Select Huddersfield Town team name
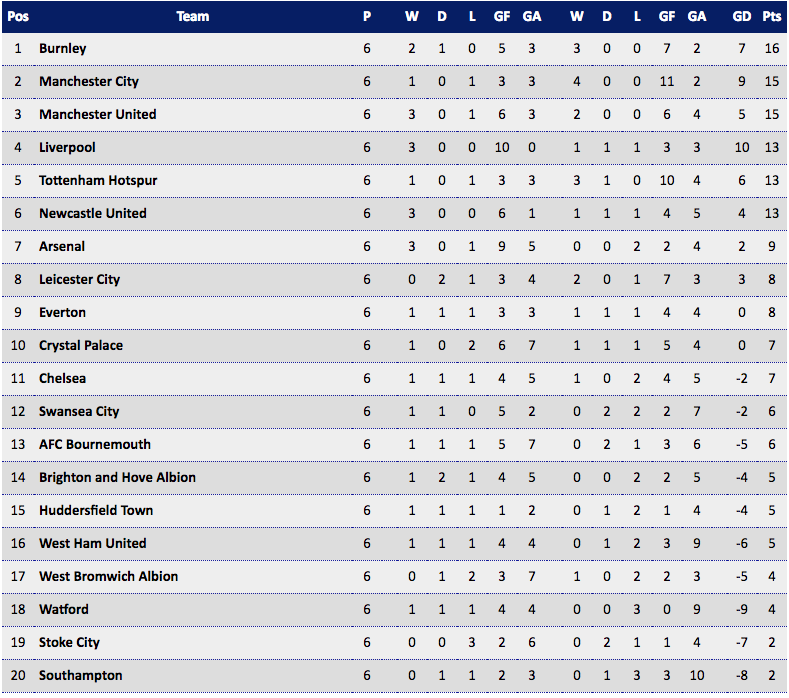 click(x=96, y=510)
